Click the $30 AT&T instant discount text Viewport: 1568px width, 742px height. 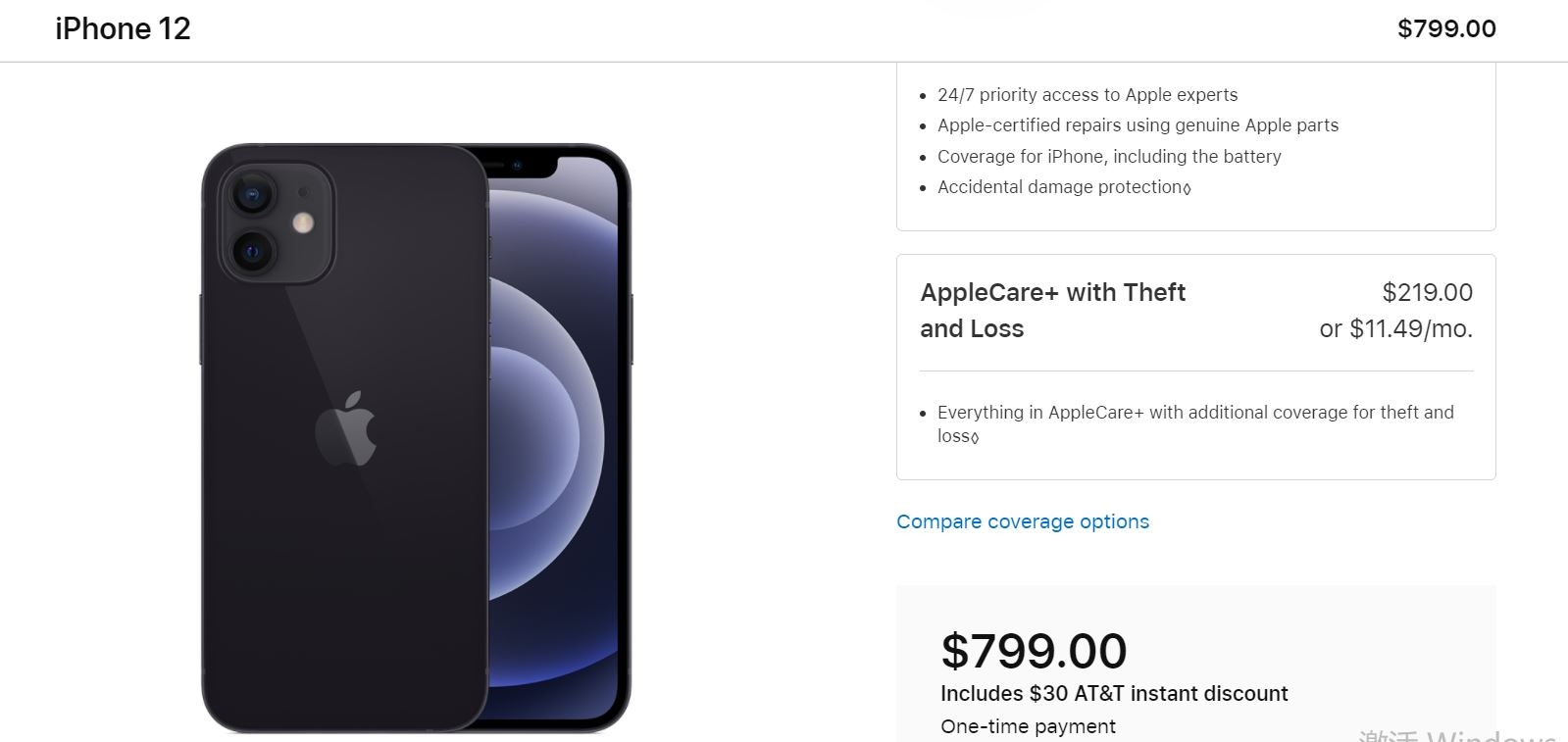[1114, 693]
